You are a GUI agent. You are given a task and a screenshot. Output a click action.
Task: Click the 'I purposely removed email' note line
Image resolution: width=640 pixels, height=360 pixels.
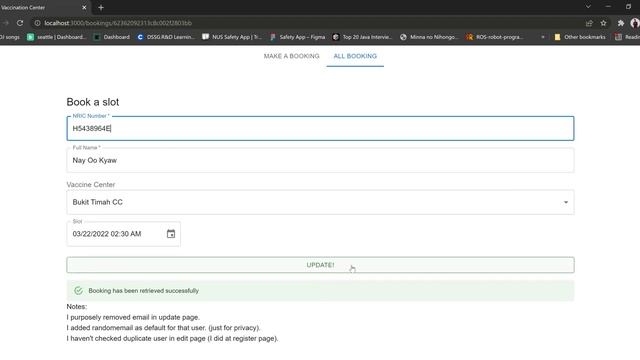pyautogui.click(x=133, y=317)
